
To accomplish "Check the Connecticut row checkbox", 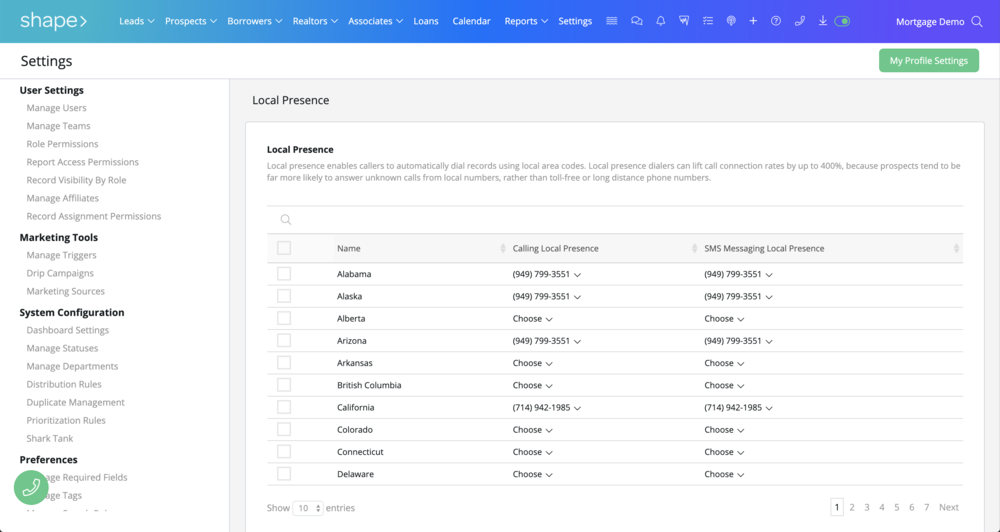I will tap(284, 452).
